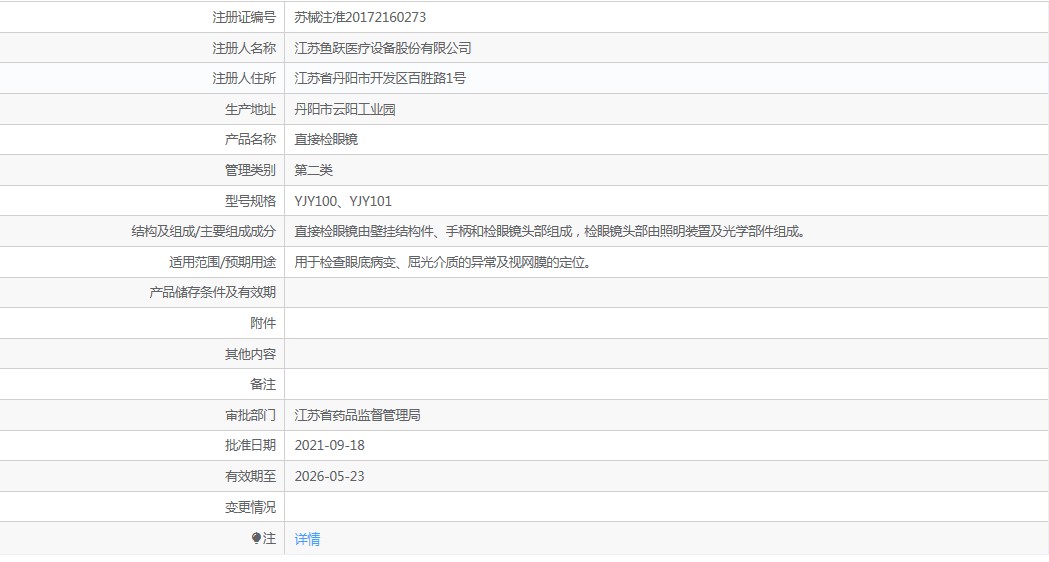Image resolution: width=1049 pixels, height=562 pixels.
Task: Click the 附件 label
Action: [x=263, y=323]
